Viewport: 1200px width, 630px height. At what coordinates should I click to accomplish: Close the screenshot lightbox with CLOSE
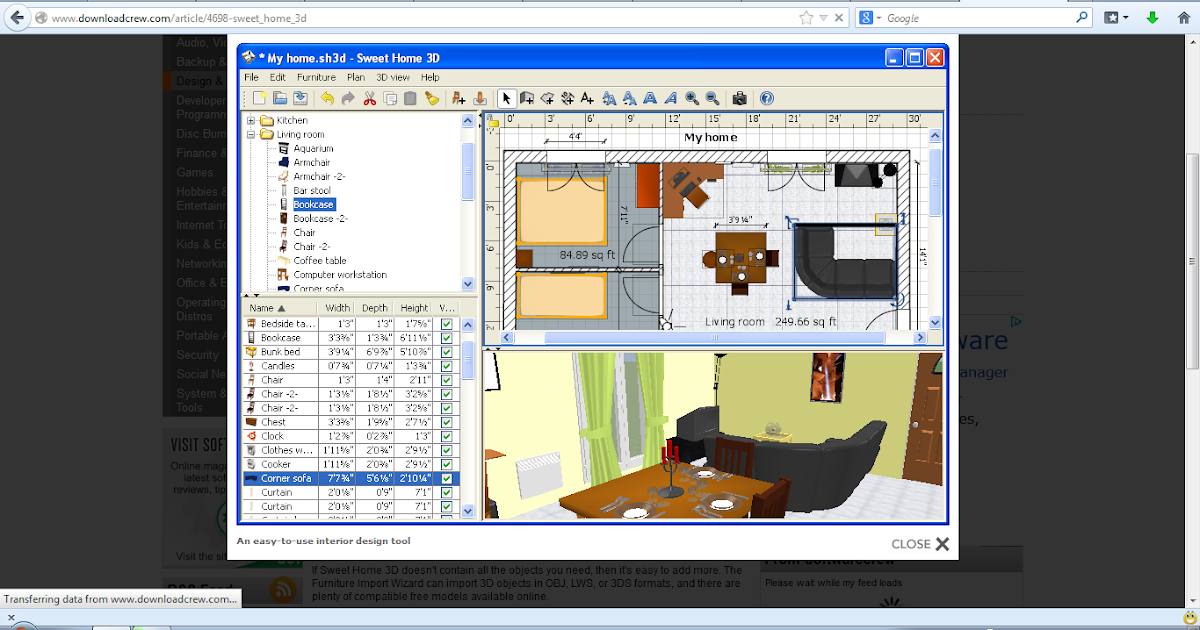point(920,544)
